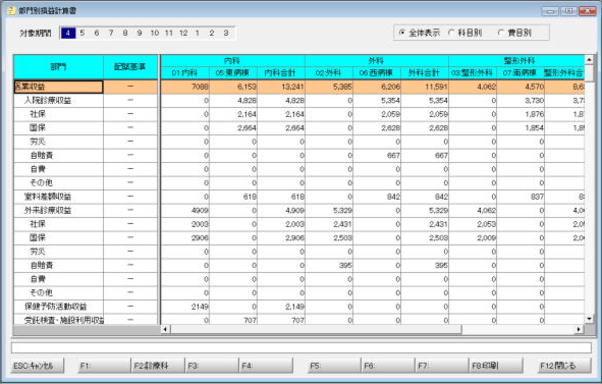The height and width of the screenshot is (384, 602).
Task: Choose month 3 in period selector
Action: coord(226,33)
